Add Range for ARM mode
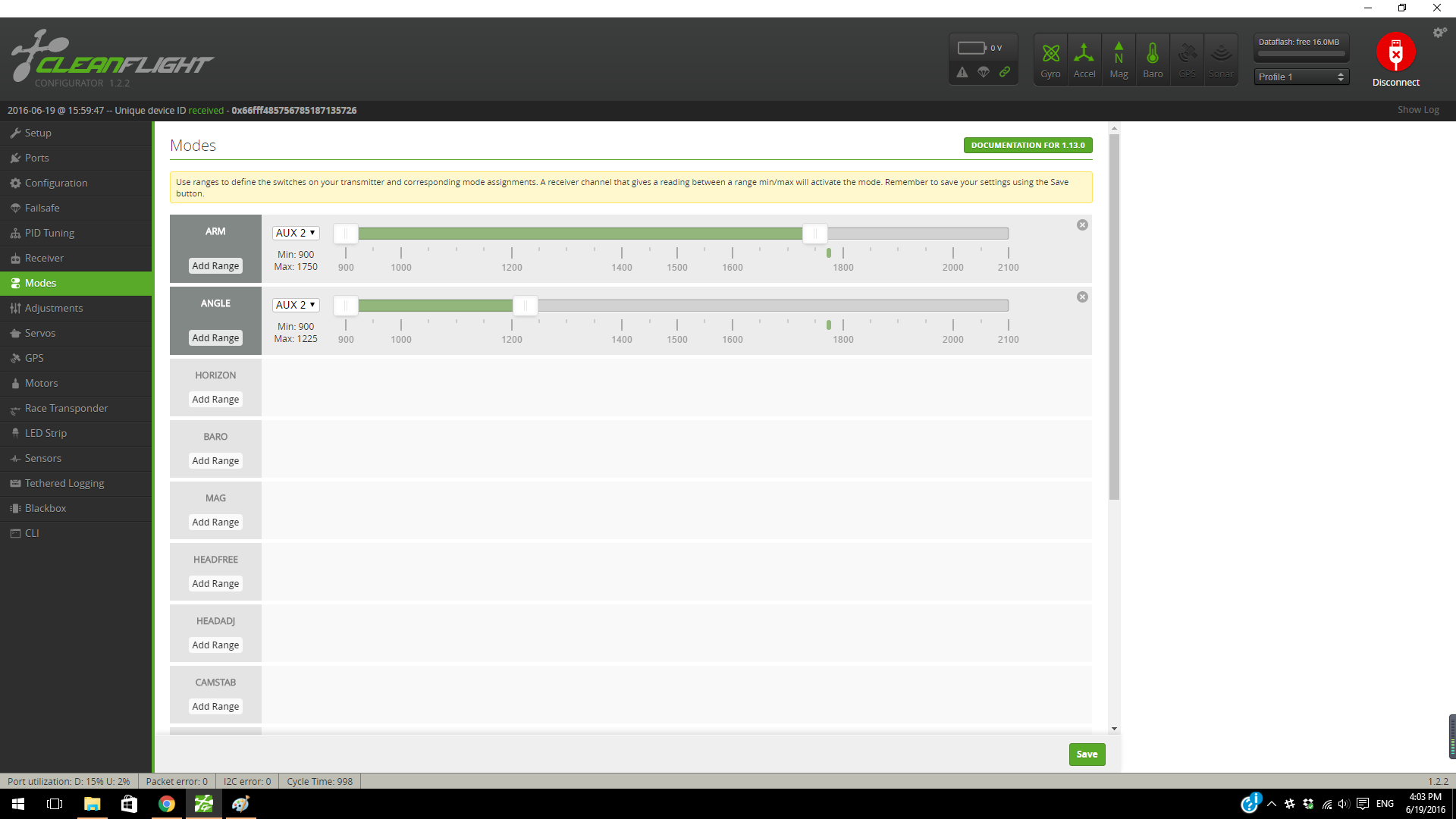This screenshot has height=819, width=1456. (x=215, y=265)
